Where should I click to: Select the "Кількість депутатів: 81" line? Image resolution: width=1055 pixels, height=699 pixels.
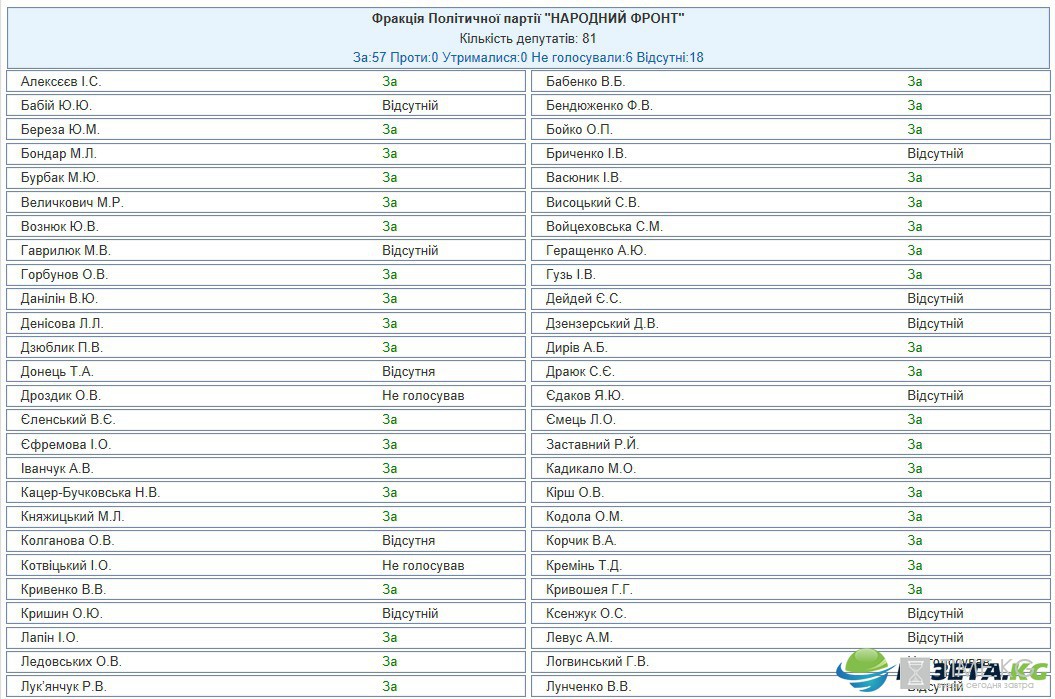(528, 38)
